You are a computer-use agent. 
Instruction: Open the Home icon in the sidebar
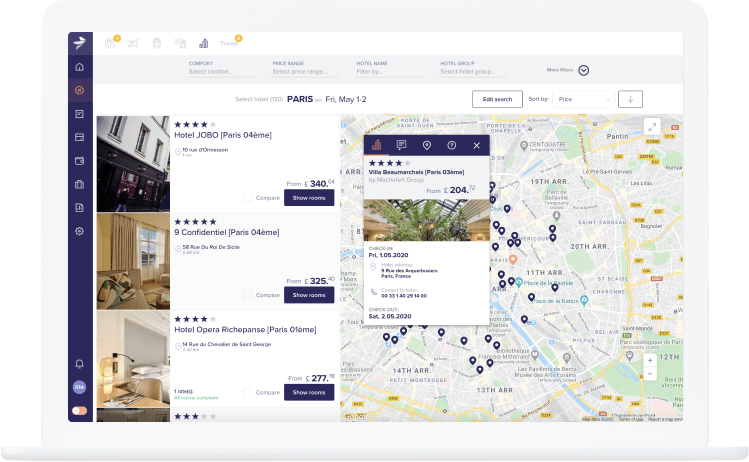[x=80, y=67]
